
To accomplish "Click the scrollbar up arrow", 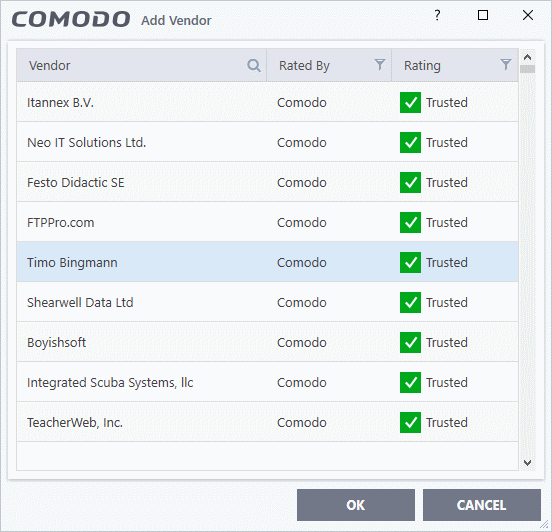I will (x=527, y=57).
